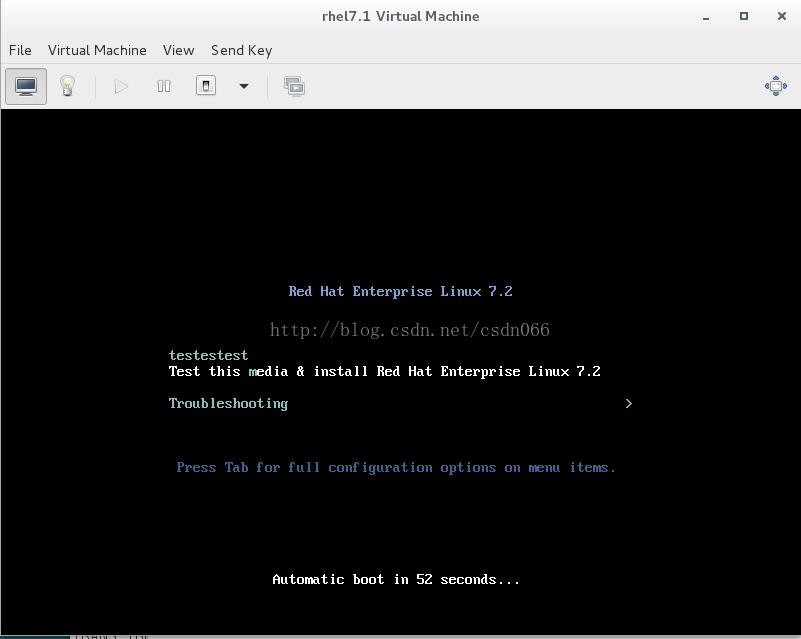The height and width of the screenshot is (639, 801).
Task: Click the Press Tab for full configuration text
Action: (x=396, y=467)
